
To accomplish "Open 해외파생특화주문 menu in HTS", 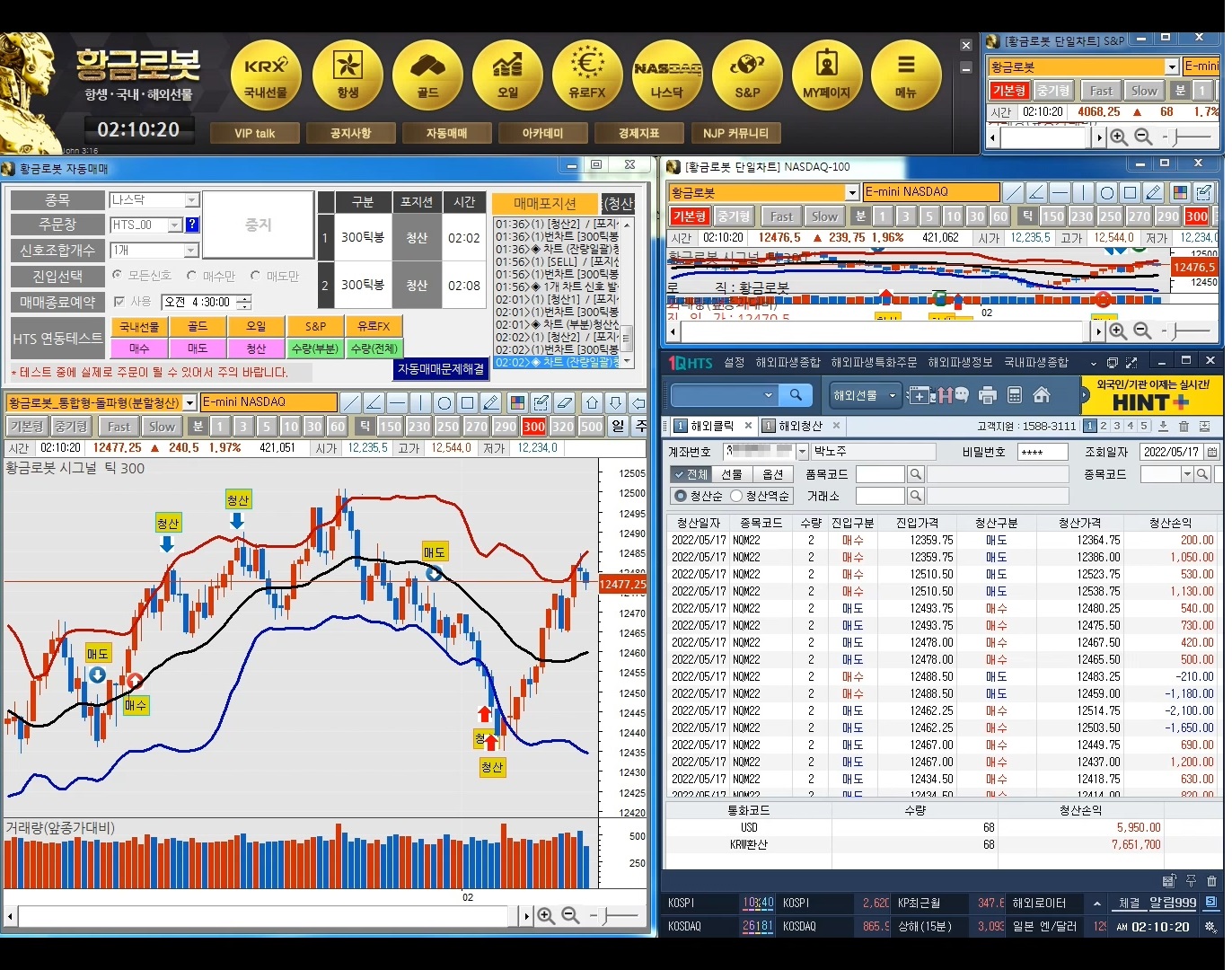I will 875,363.
